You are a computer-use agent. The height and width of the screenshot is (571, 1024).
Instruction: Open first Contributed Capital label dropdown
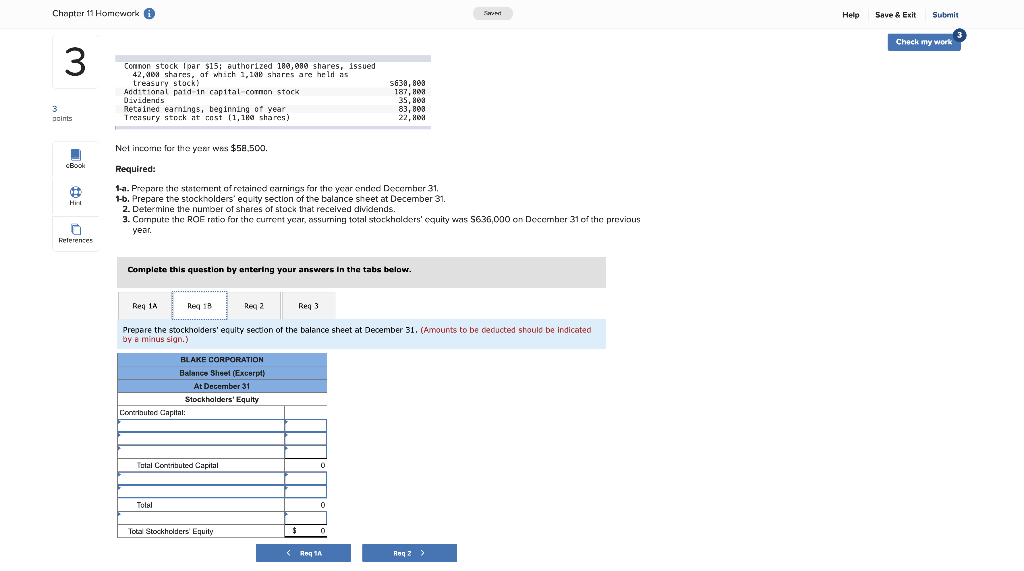tap(201, 426)
